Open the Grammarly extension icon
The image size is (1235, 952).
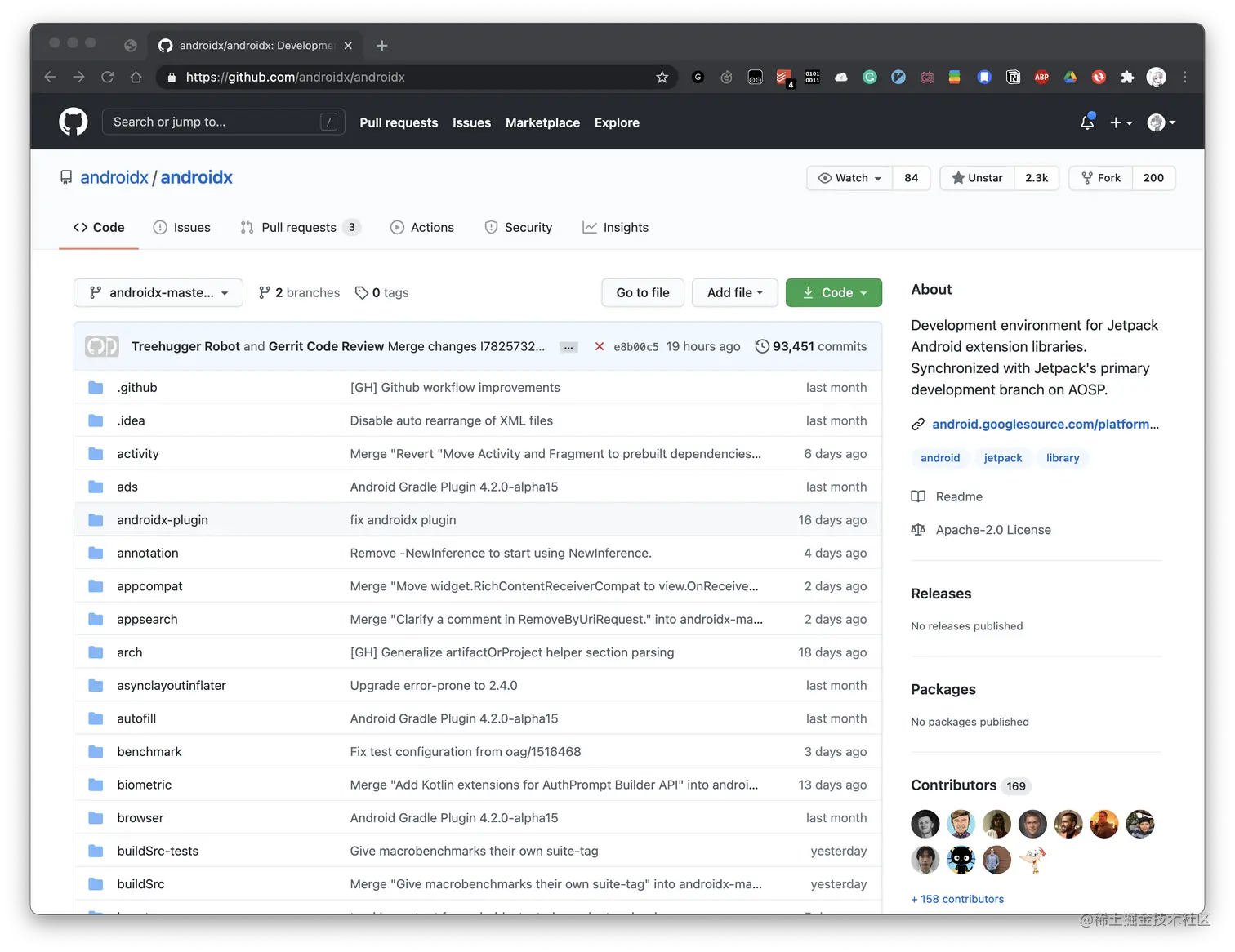(x=870, y=77)
